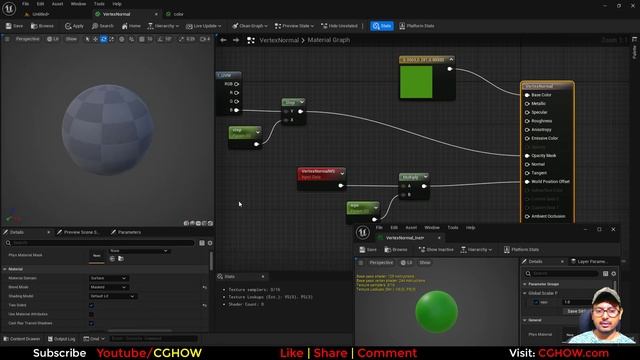
Task: Open the Material Domain dropdown
Action: point(109,278)
